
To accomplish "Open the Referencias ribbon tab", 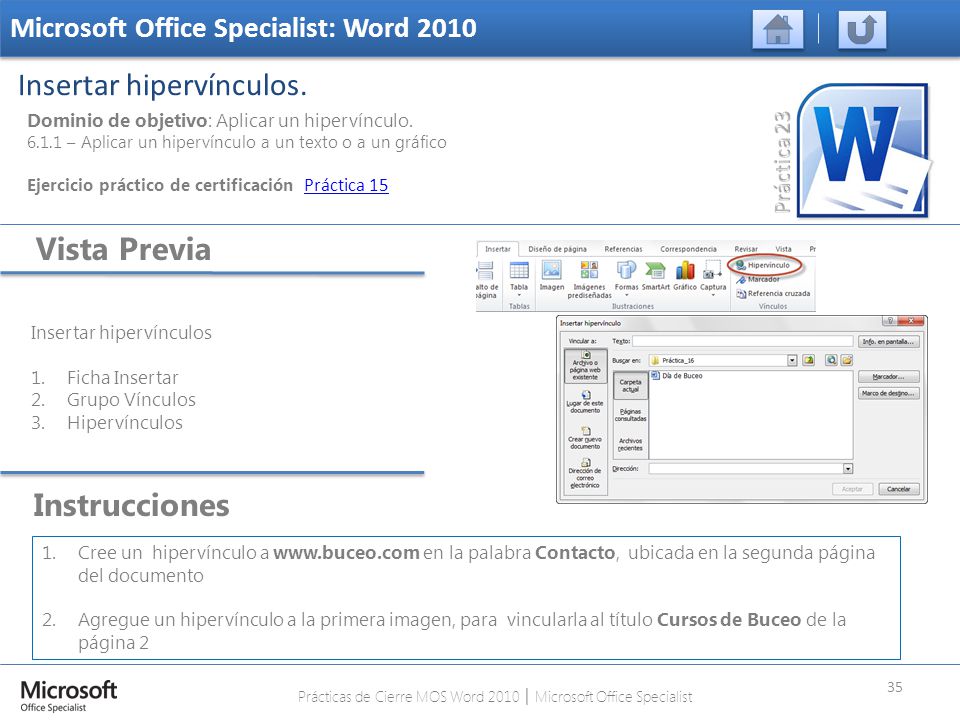I will (623, 249).
